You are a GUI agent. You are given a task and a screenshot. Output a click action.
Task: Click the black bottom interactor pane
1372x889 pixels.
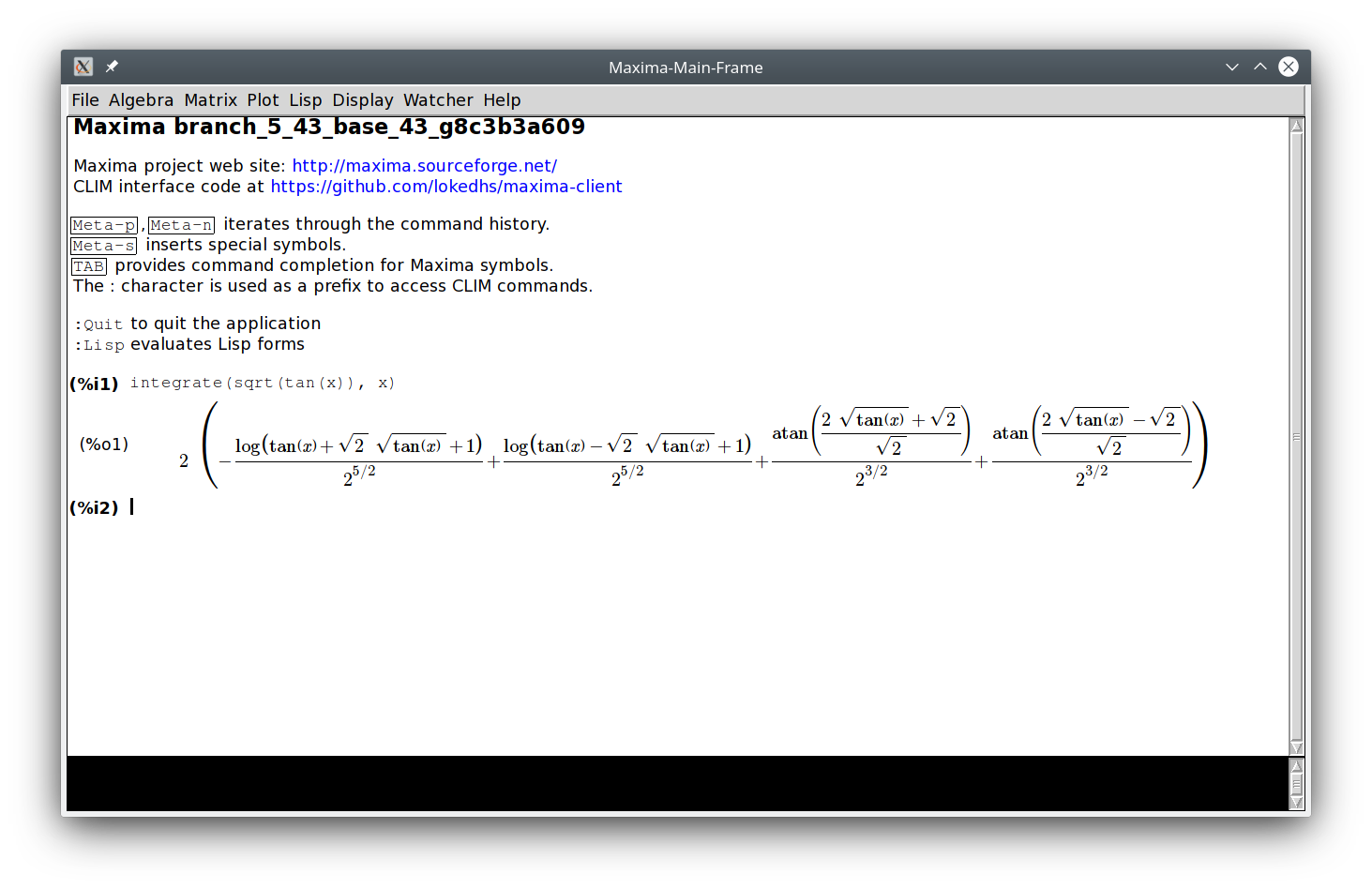tap(678, 784)
